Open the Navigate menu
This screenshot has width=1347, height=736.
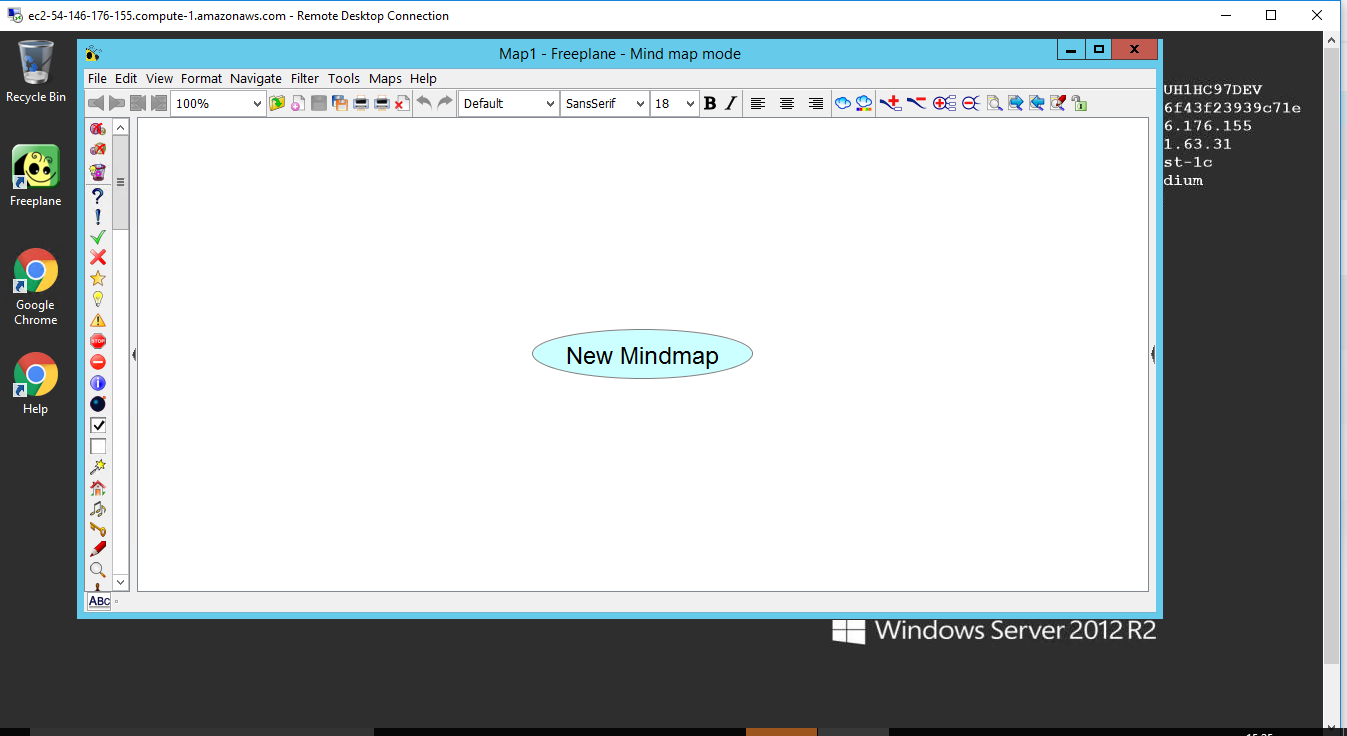click(256, 78)
